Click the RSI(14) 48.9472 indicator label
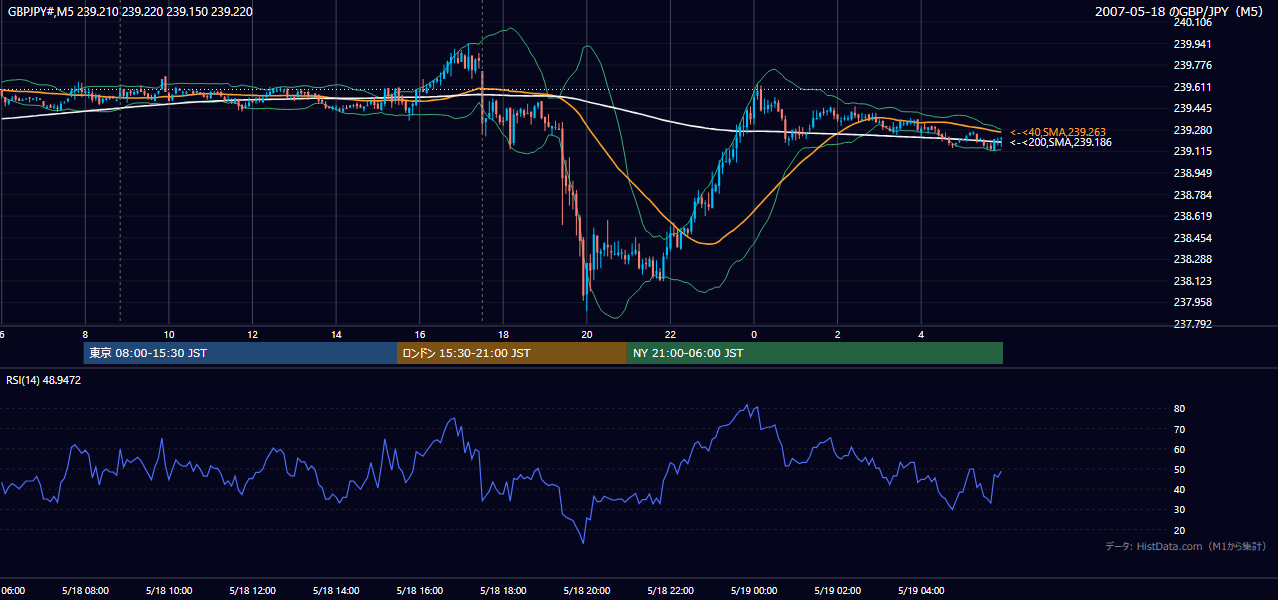 [44, 380]
